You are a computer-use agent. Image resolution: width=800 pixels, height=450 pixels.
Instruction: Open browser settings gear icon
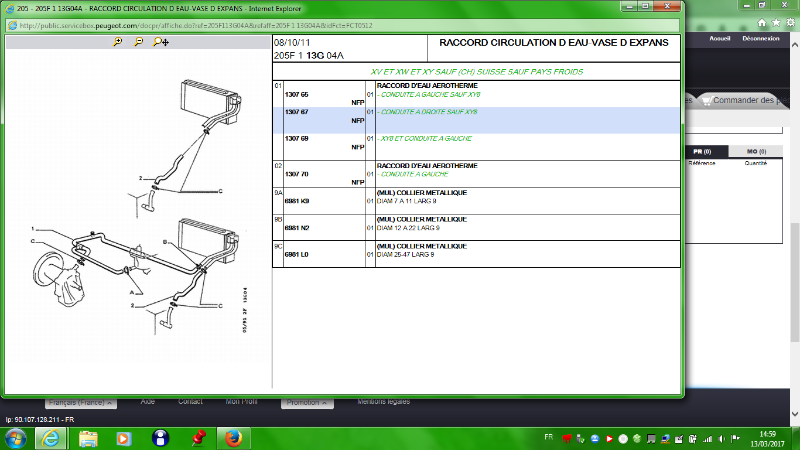point(790,22)
